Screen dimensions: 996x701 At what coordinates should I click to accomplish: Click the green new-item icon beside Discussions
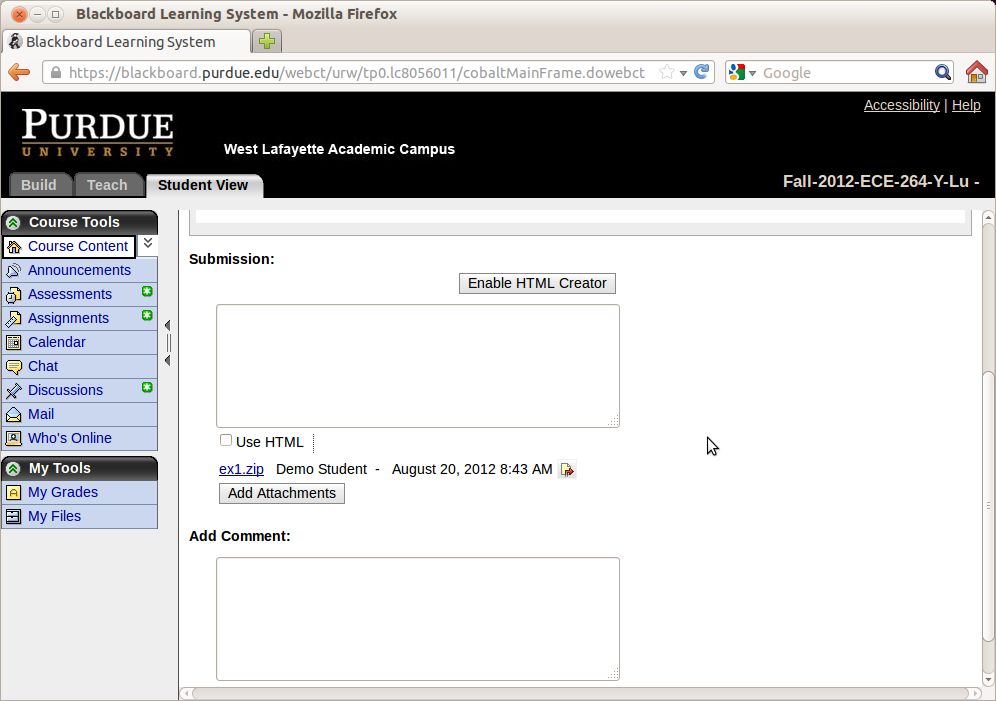(147, 388)
